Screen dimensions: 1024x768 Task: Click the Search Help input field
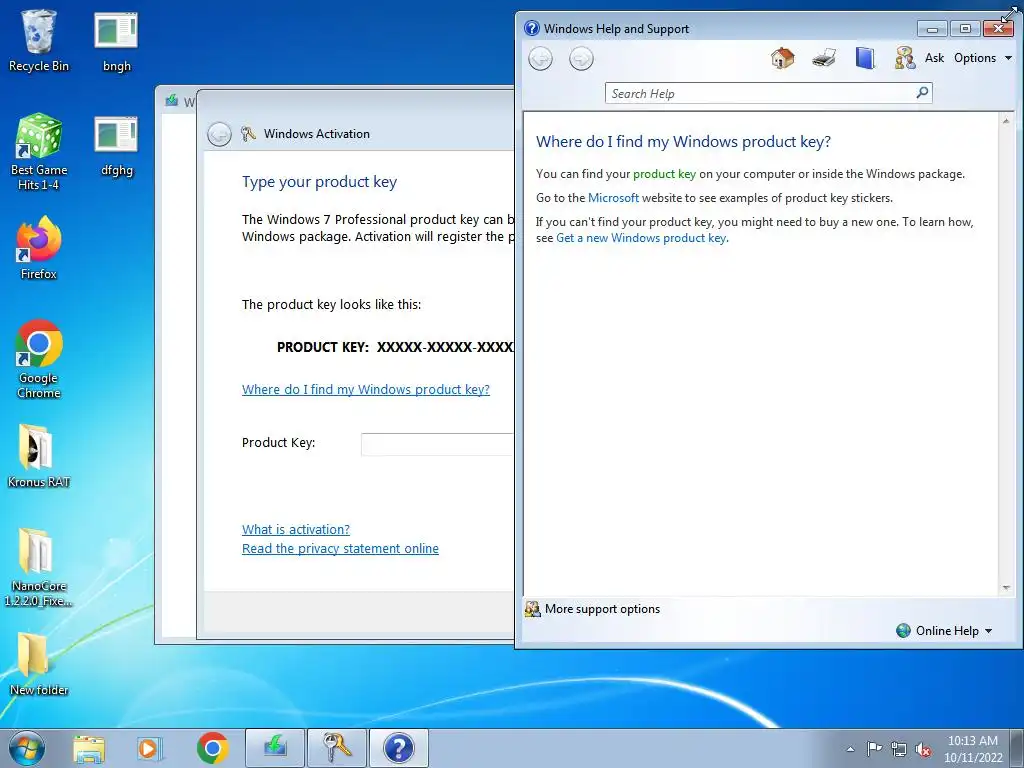[760, 93]
